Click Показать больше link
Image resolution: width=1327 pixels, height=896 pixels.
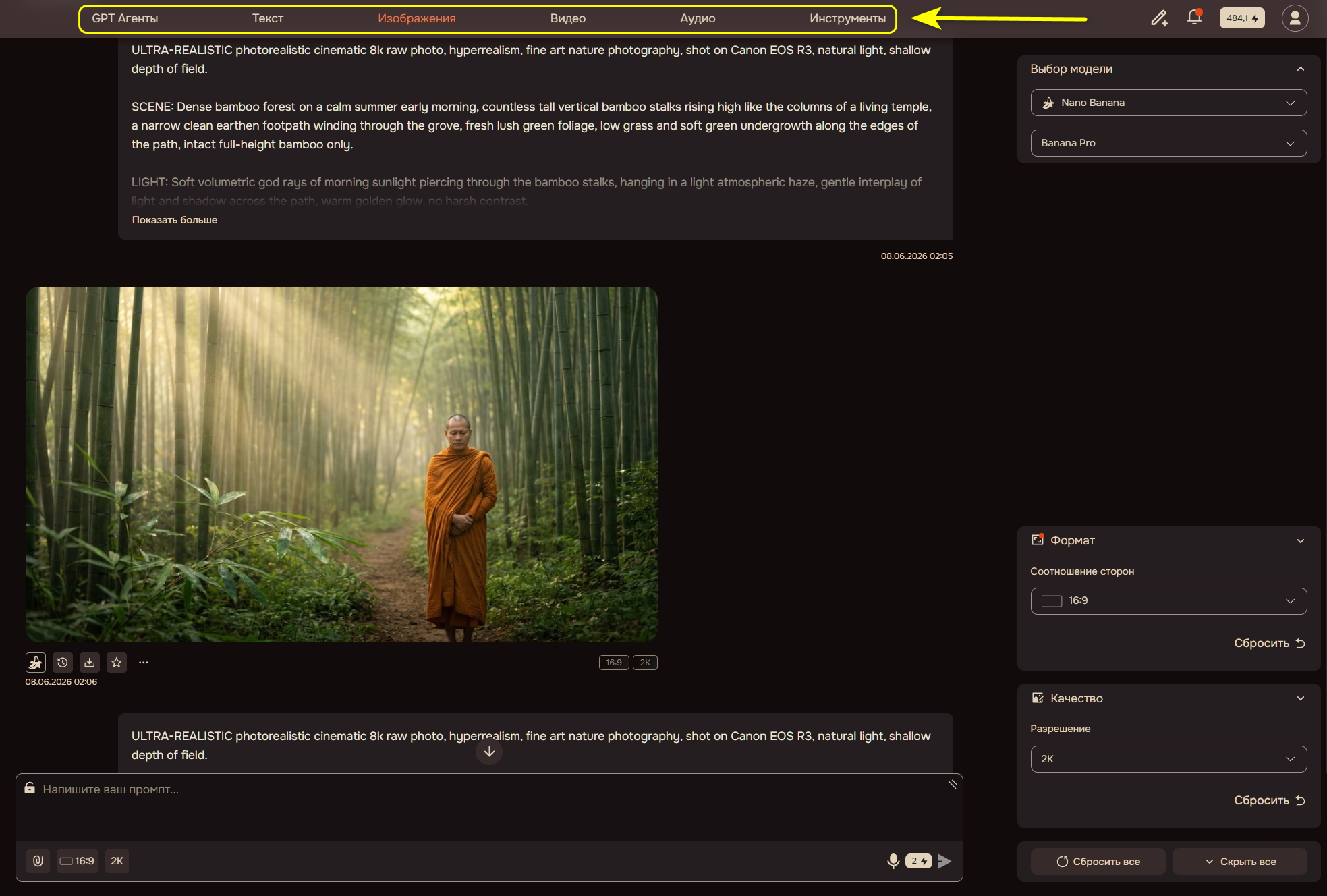[x=175, y=220]
